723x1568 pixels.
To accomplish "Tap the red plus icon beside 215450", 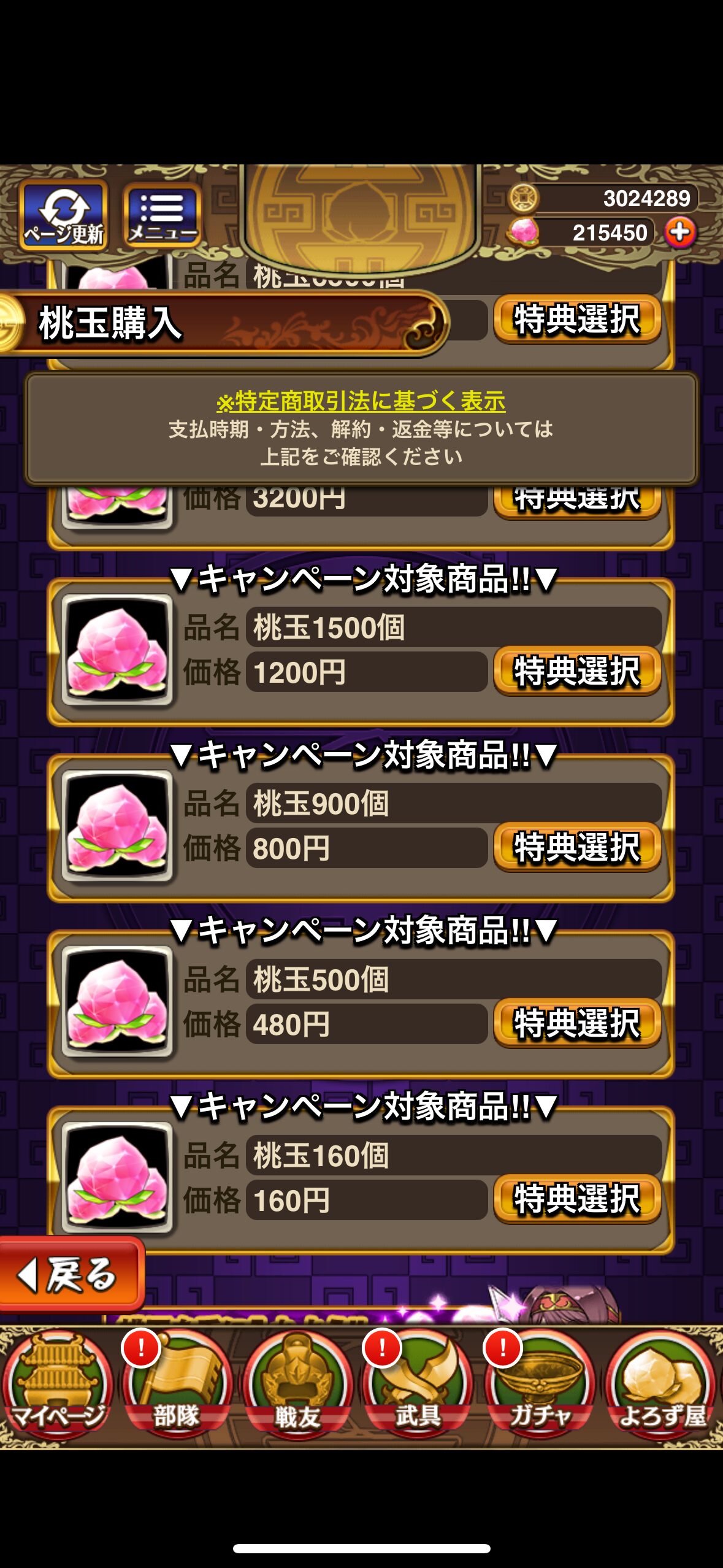I will point(680,233).
